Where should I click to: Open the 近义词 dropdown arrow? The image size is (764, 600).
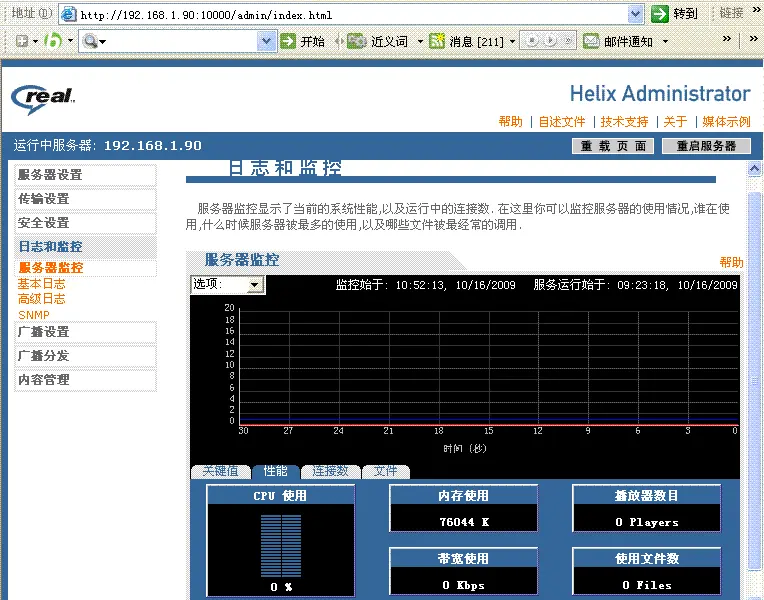click(x=420, y=41)
